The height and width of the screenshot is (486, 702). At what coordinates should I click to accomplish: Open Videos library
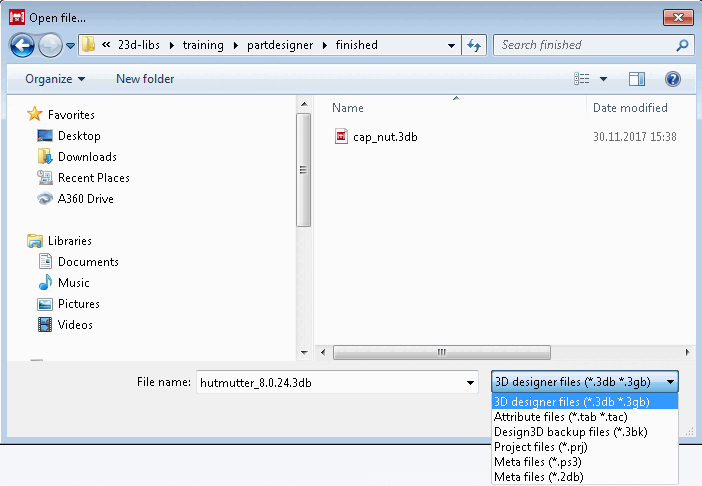(x=65, y=325)
